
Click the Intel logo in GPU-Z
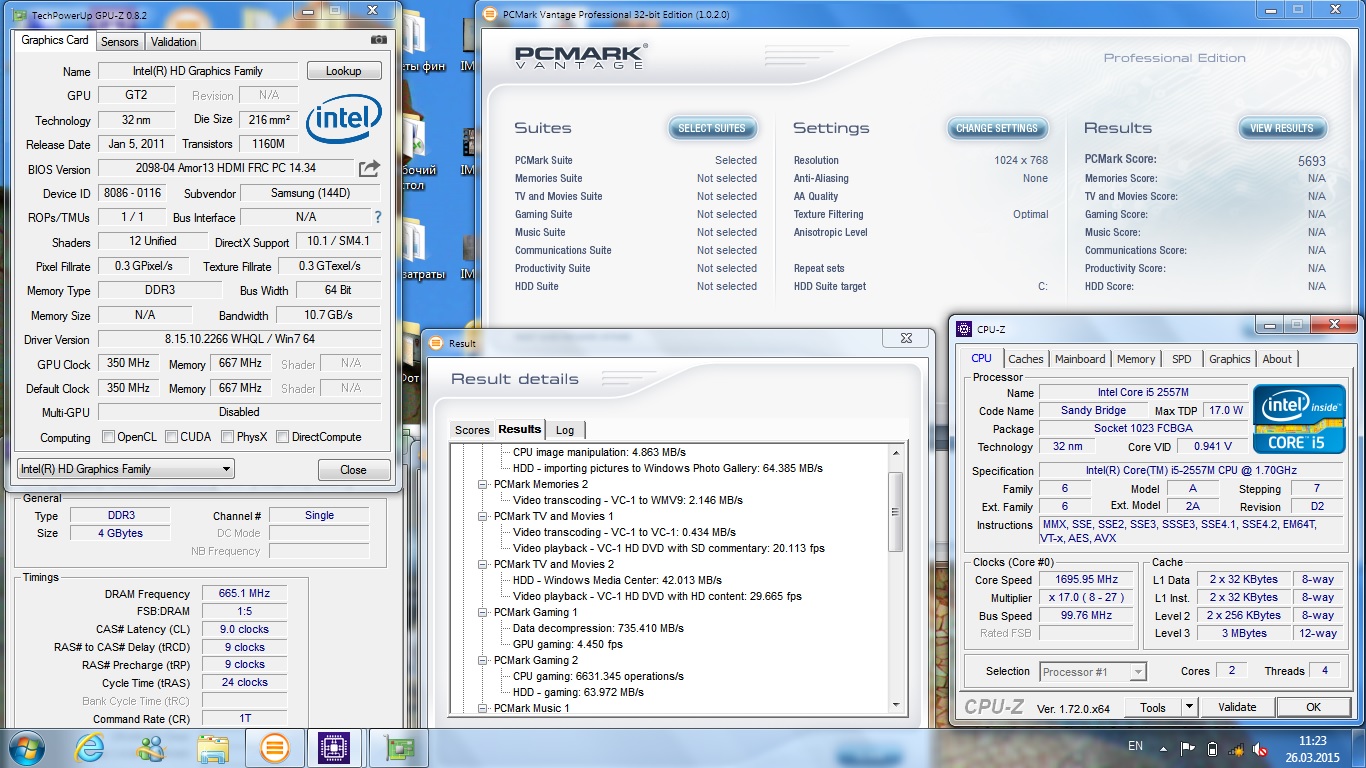[x=344, y=120]
